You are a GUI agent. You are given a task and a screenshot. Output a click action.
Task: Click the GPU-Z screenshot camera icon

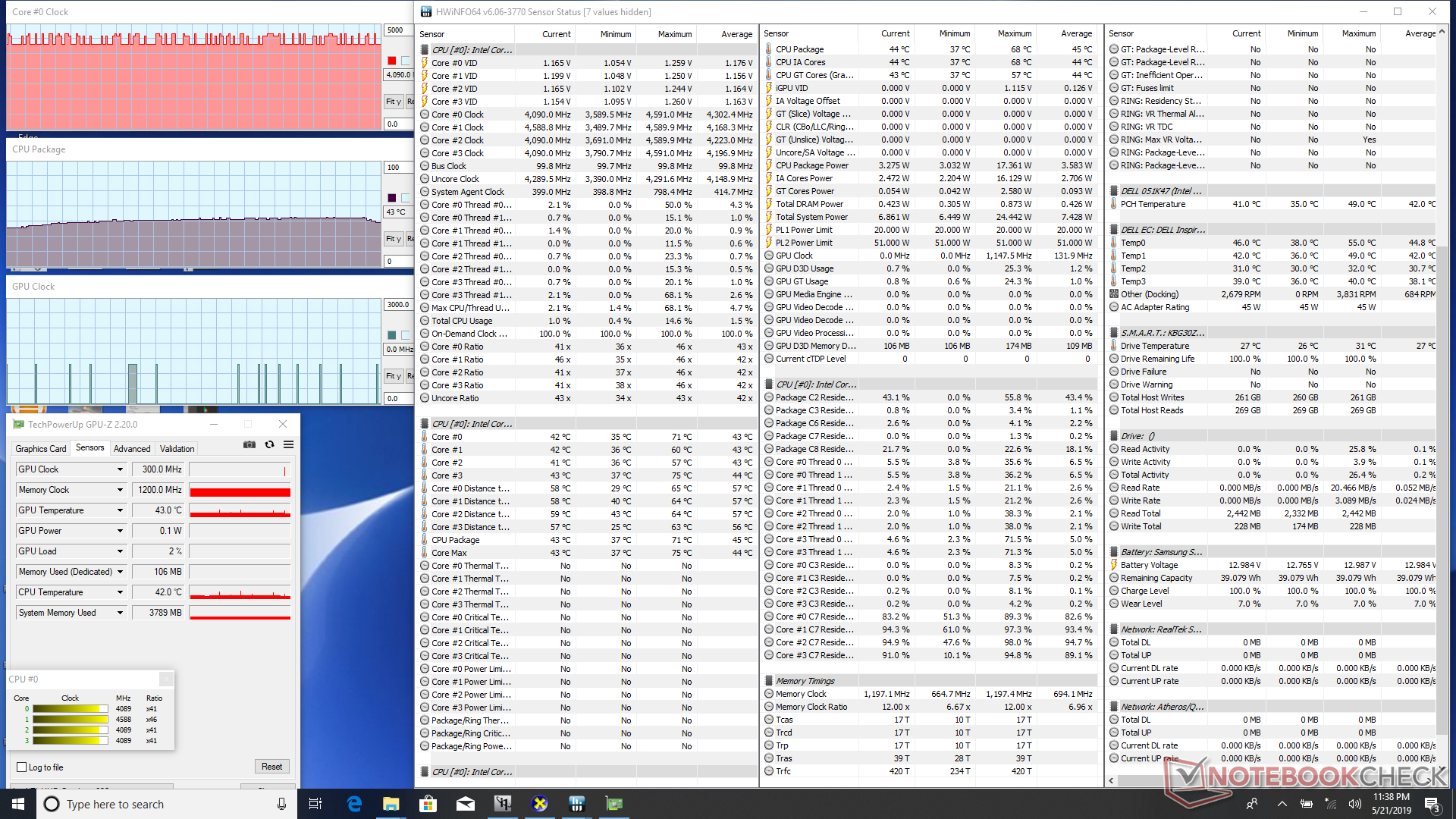(249, 445)
